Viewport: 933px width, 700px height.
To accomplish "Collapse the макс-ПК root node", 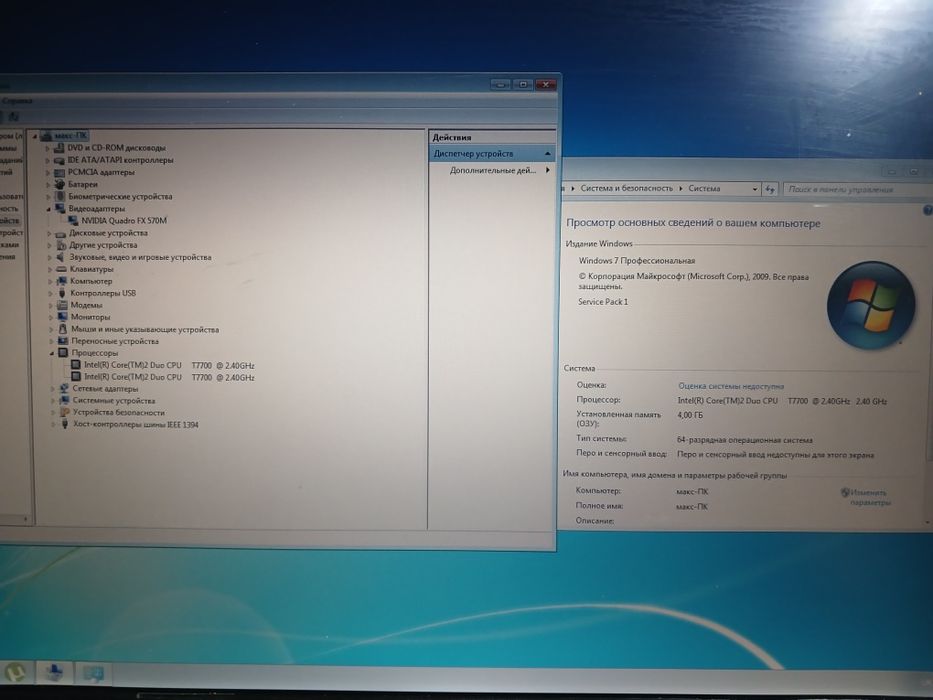I will pos(35,136).
